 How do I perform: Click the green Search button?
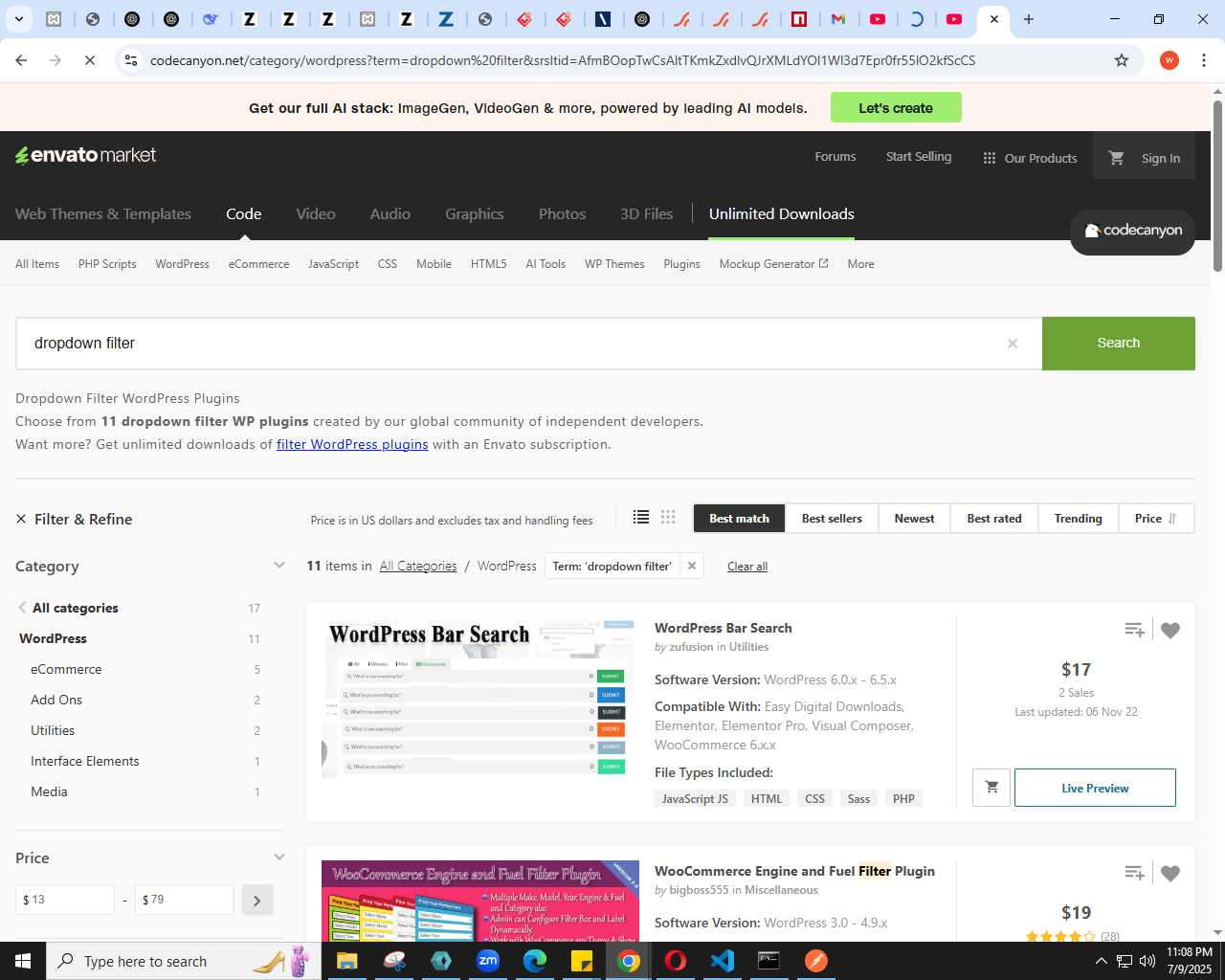(1119, 343)
